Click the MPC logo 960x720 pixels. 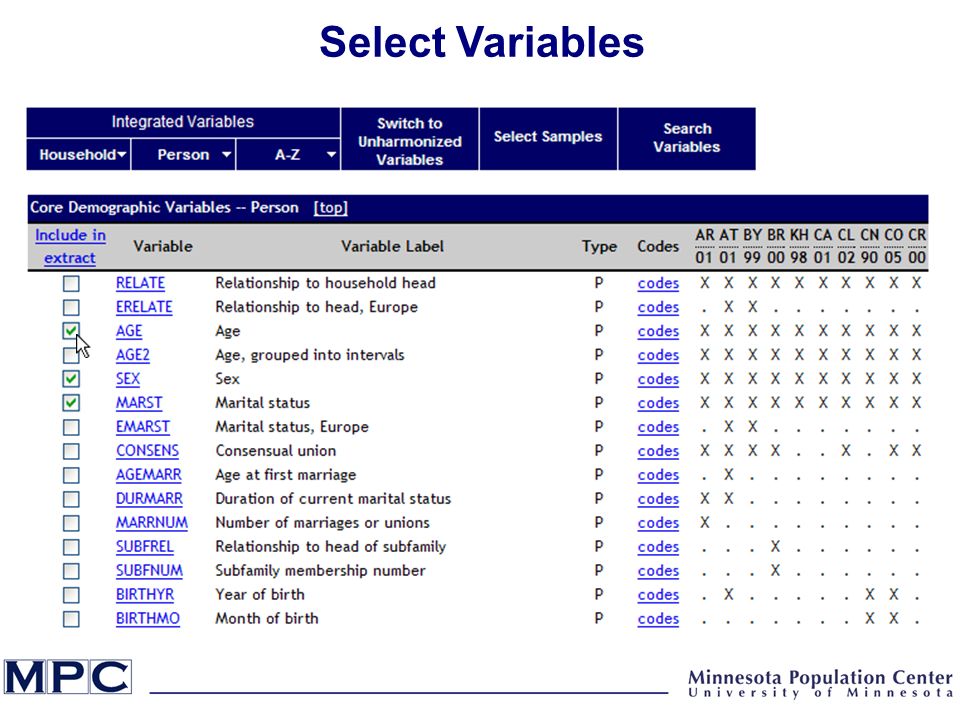67,677
